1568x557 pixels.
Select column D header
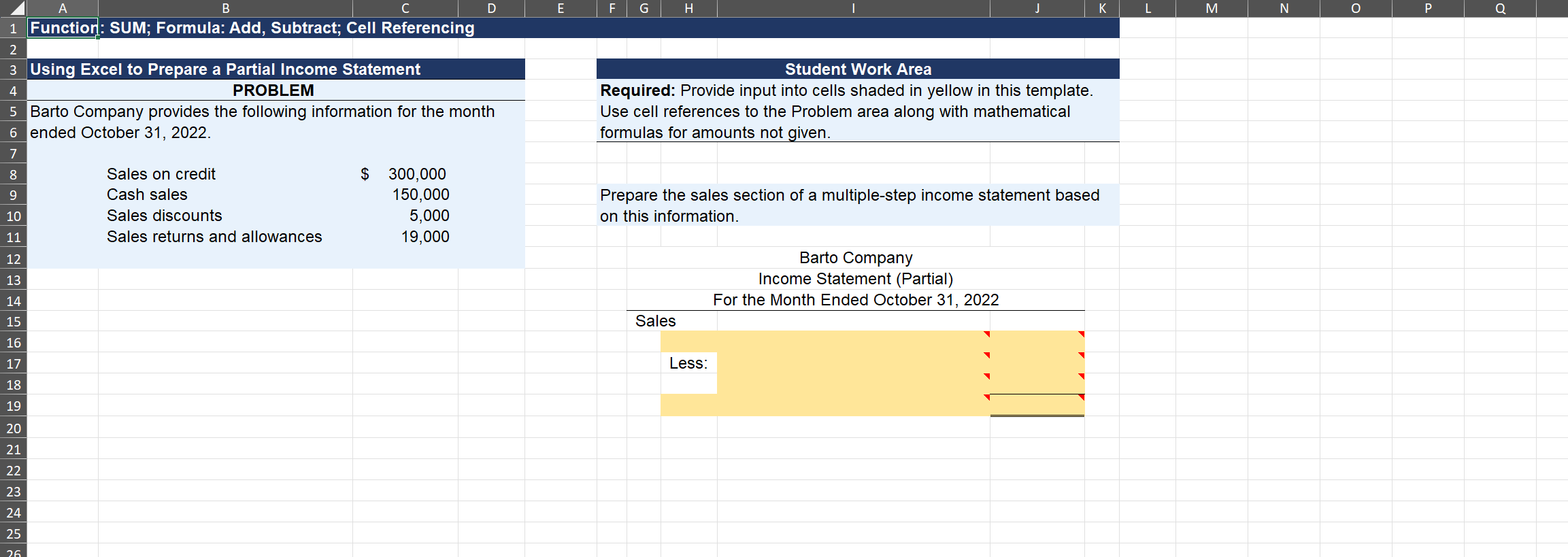[x=492, y=8]
